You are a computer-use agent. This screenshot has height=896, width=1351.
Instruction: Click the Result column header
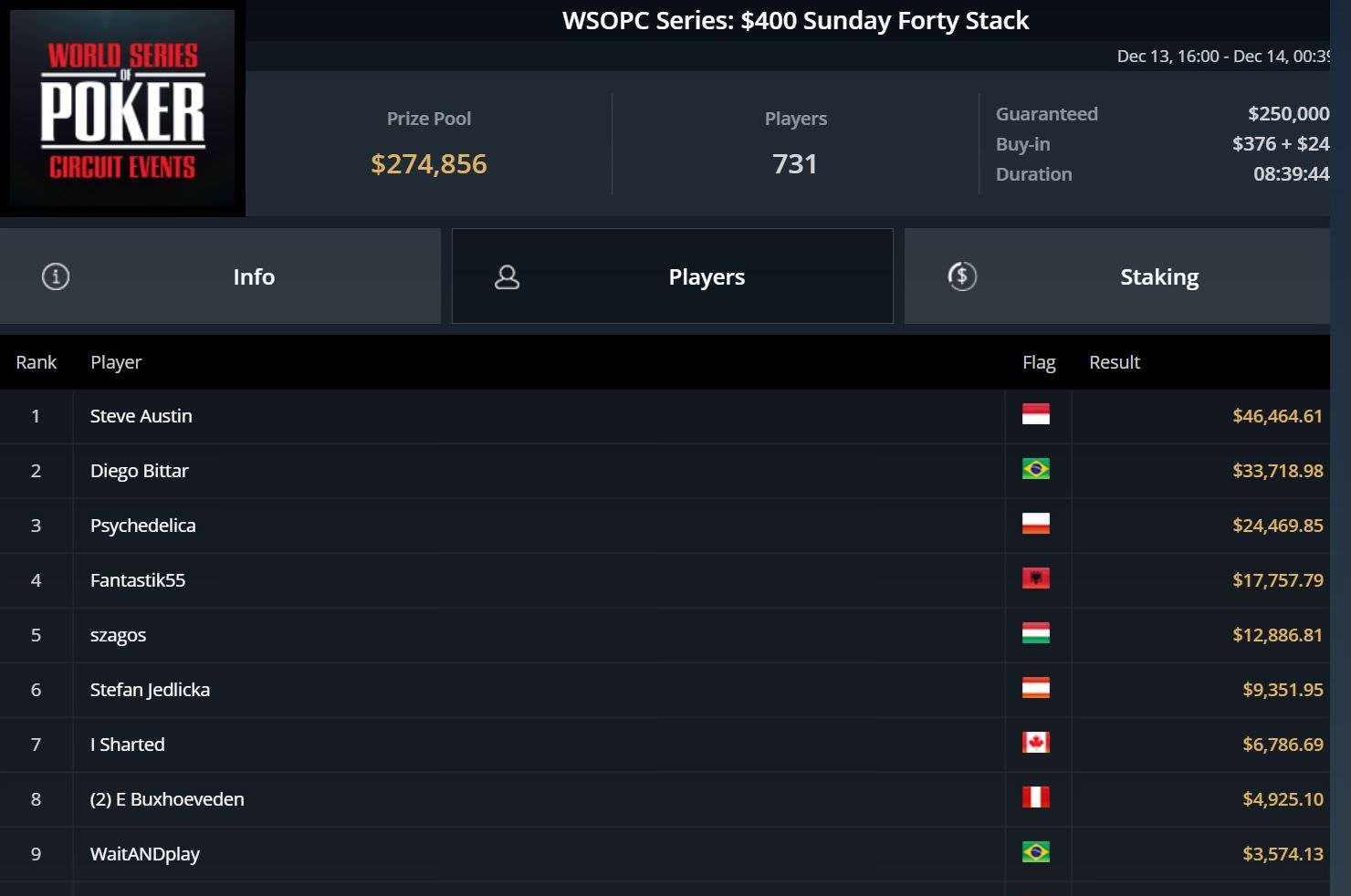pos(1115,362)
